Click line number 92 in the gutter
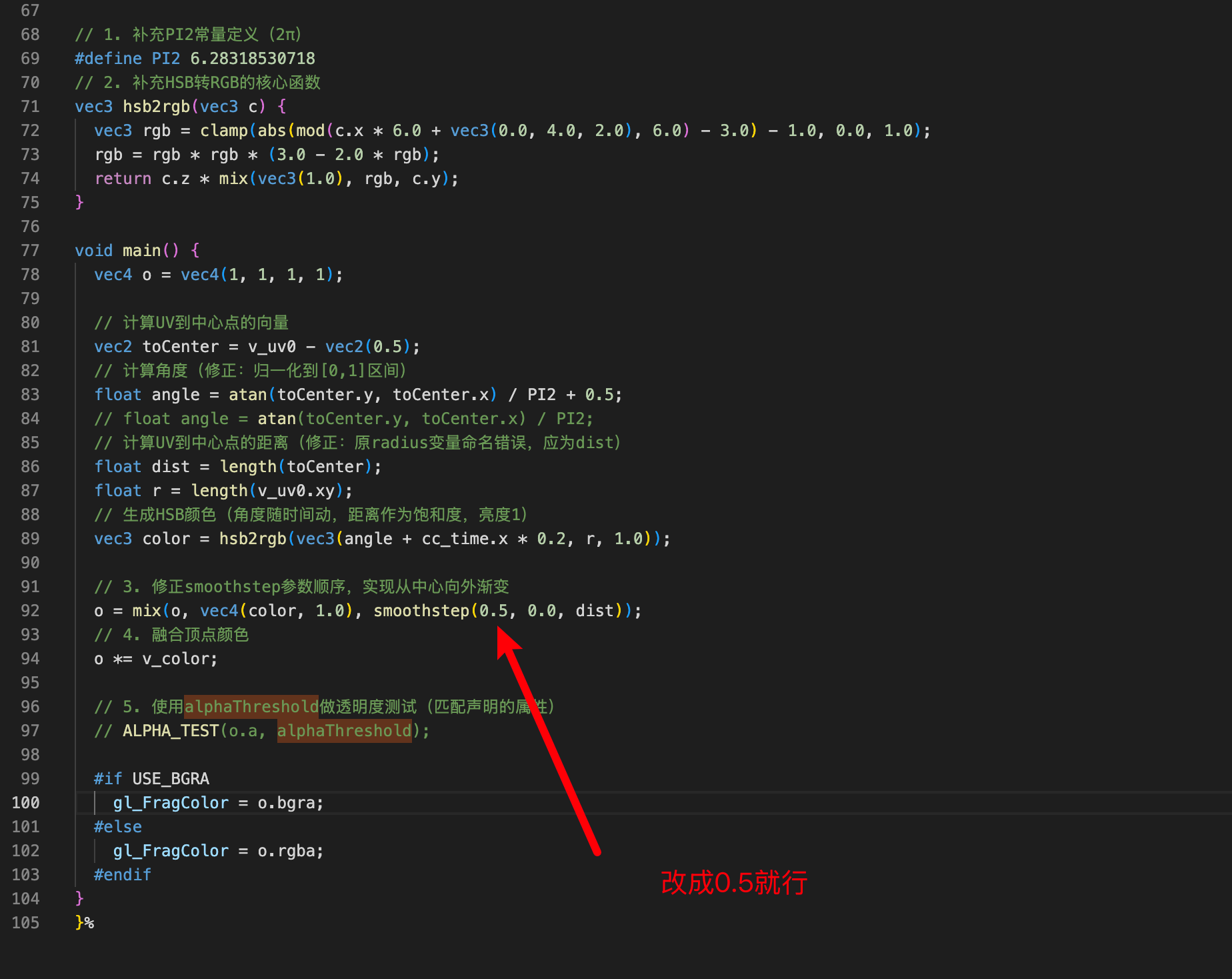The height and width of the screenshot is (979, 1232). 30,610
